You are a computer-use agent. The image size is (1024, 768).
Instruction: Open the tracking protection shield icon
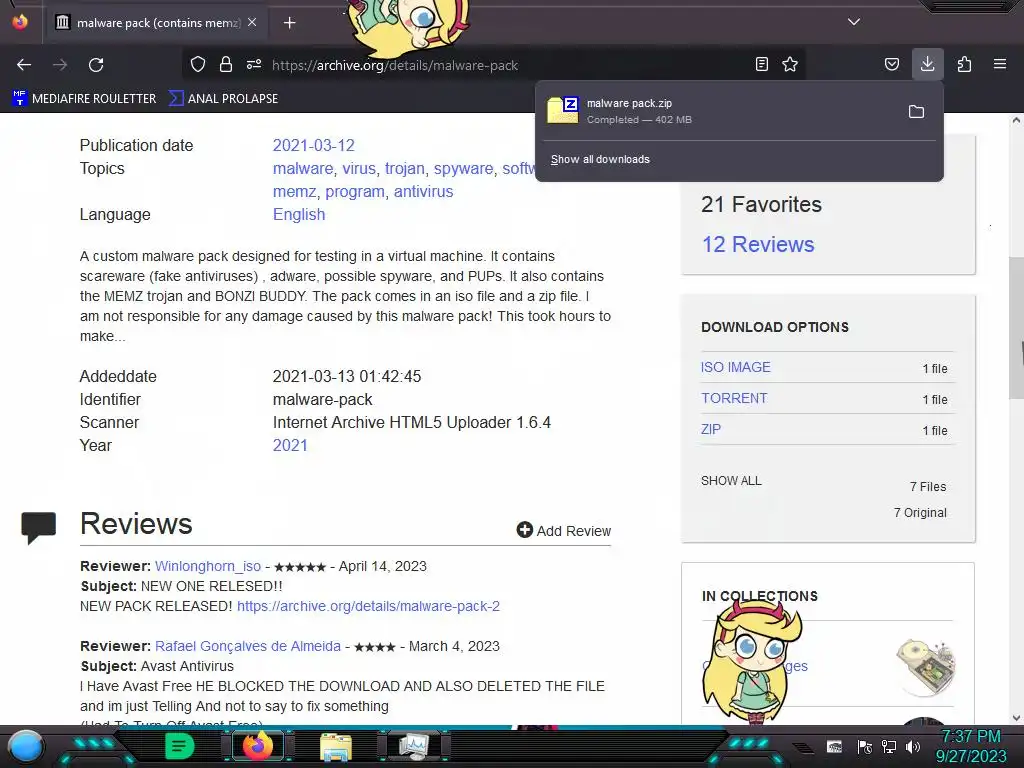point(198,64)
